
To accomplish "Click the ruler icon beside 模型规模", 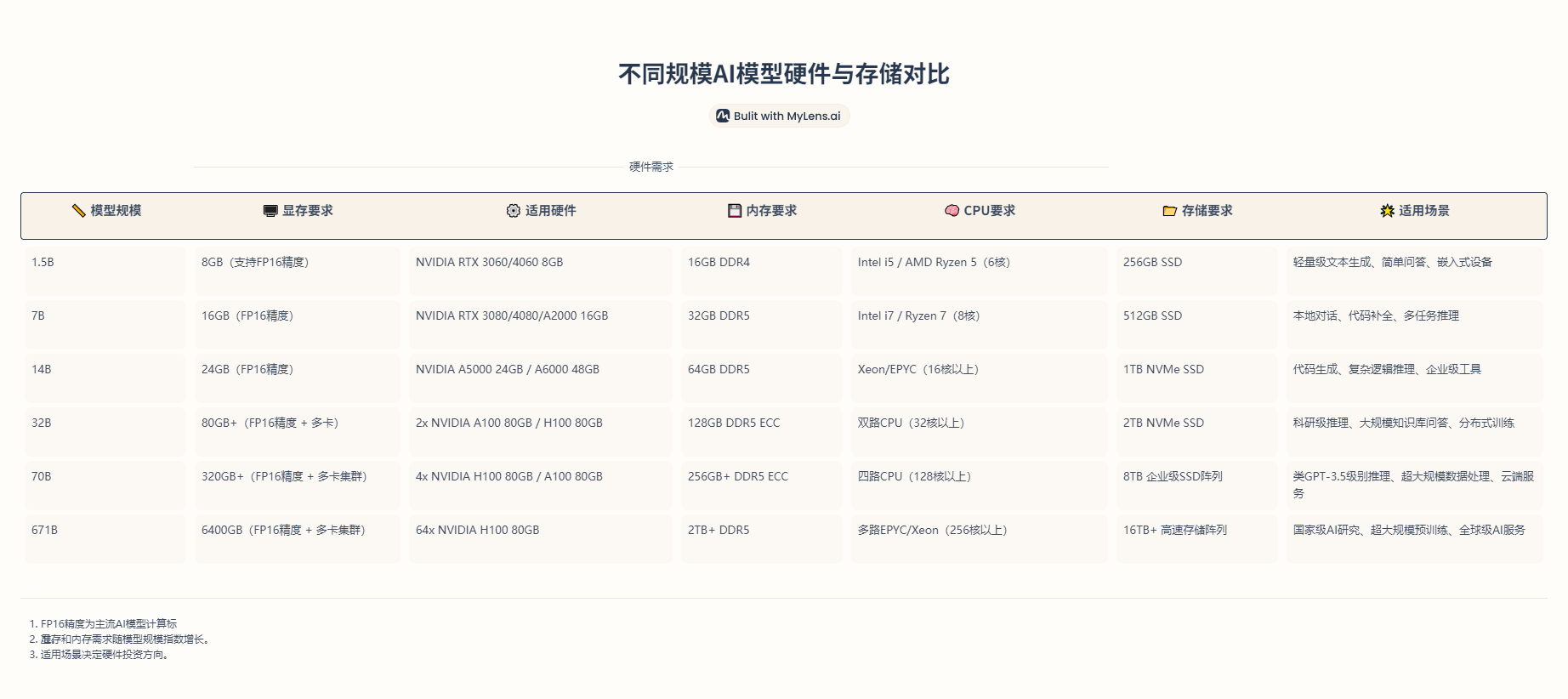I will pyautogui.click(x=78, y=211).
